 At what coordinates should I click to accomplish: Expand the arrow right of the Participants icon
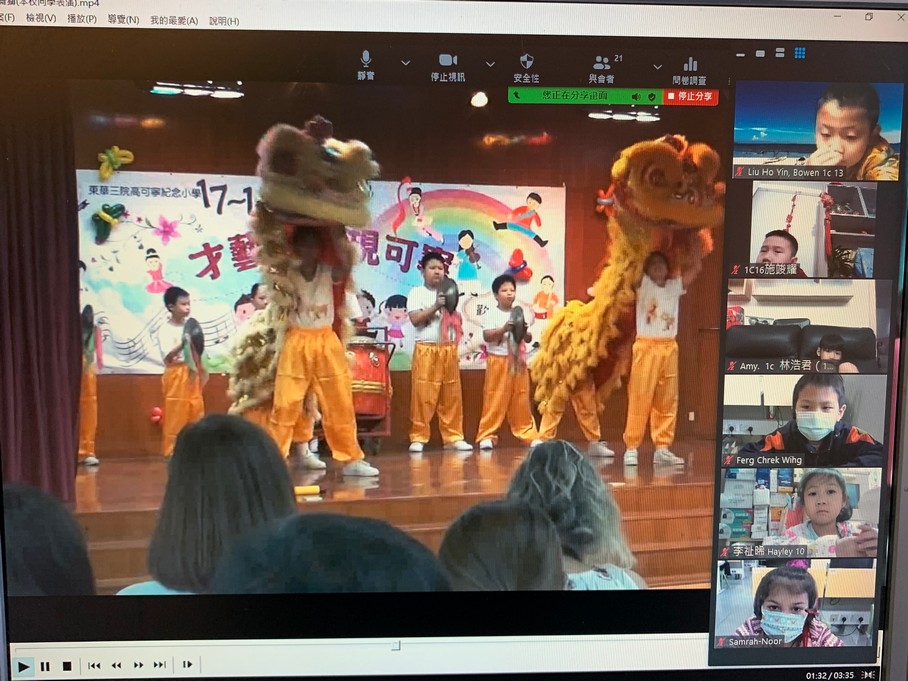(657, 67)
